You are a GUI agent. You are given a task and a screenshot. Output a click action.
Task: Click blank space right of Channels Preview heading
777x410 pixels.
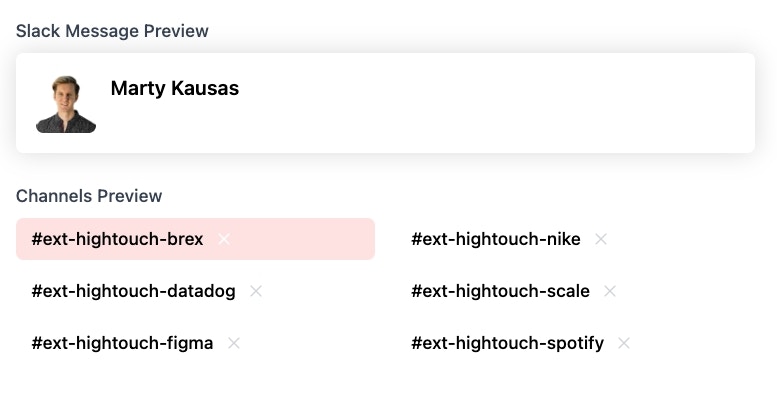[450, 196]
